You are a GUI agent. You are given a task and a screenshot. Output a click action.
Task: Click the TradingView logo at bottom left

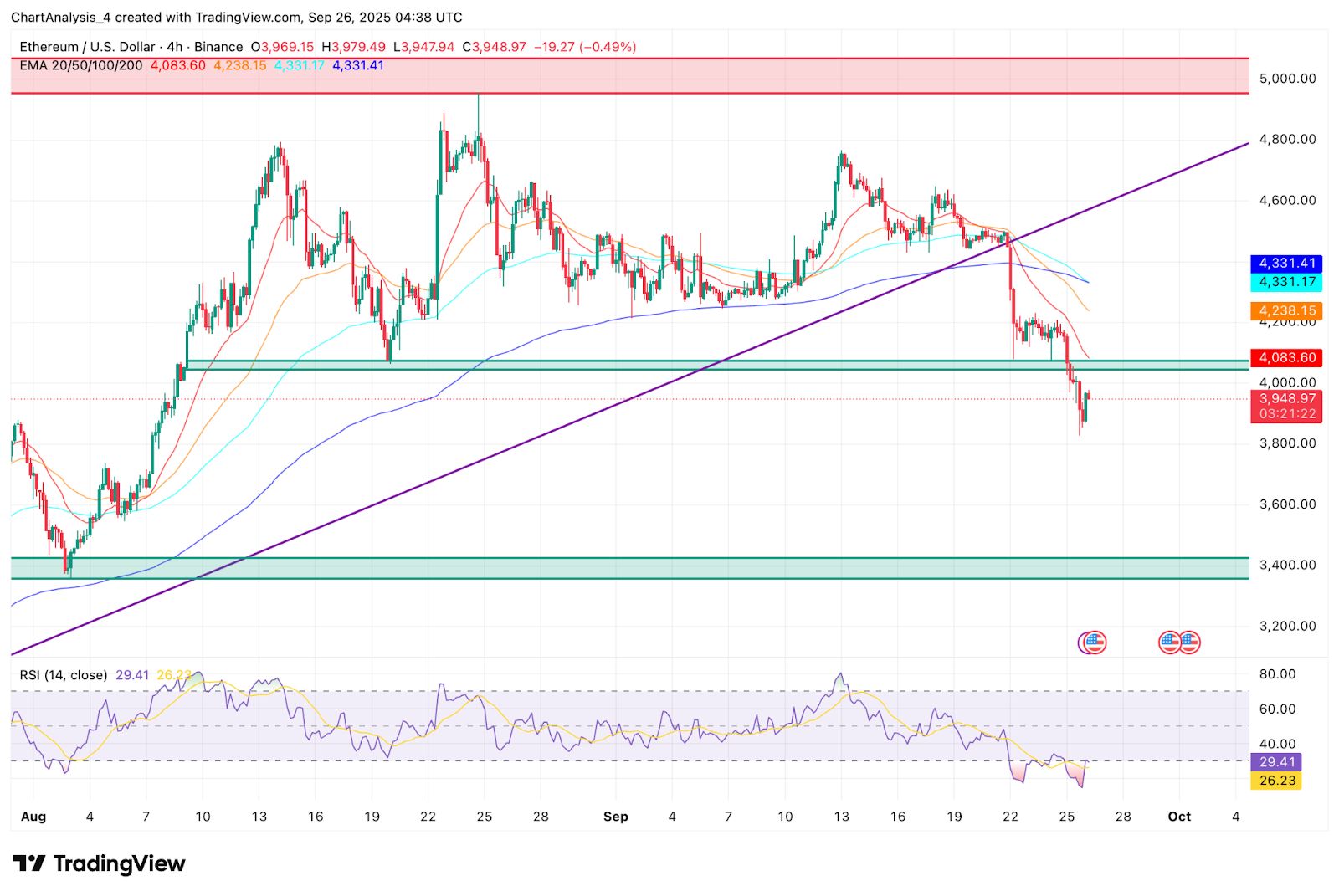click(99, 863)
